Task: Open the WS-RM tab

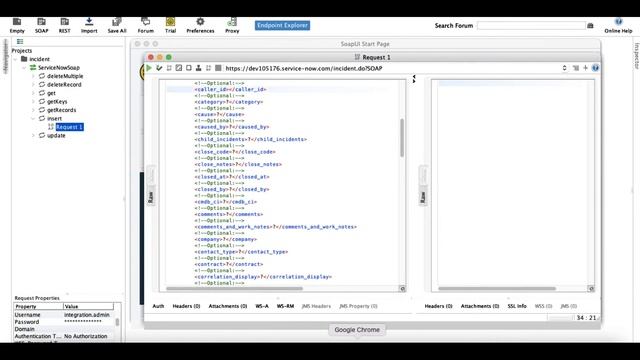Action: (x=285, y=306)
